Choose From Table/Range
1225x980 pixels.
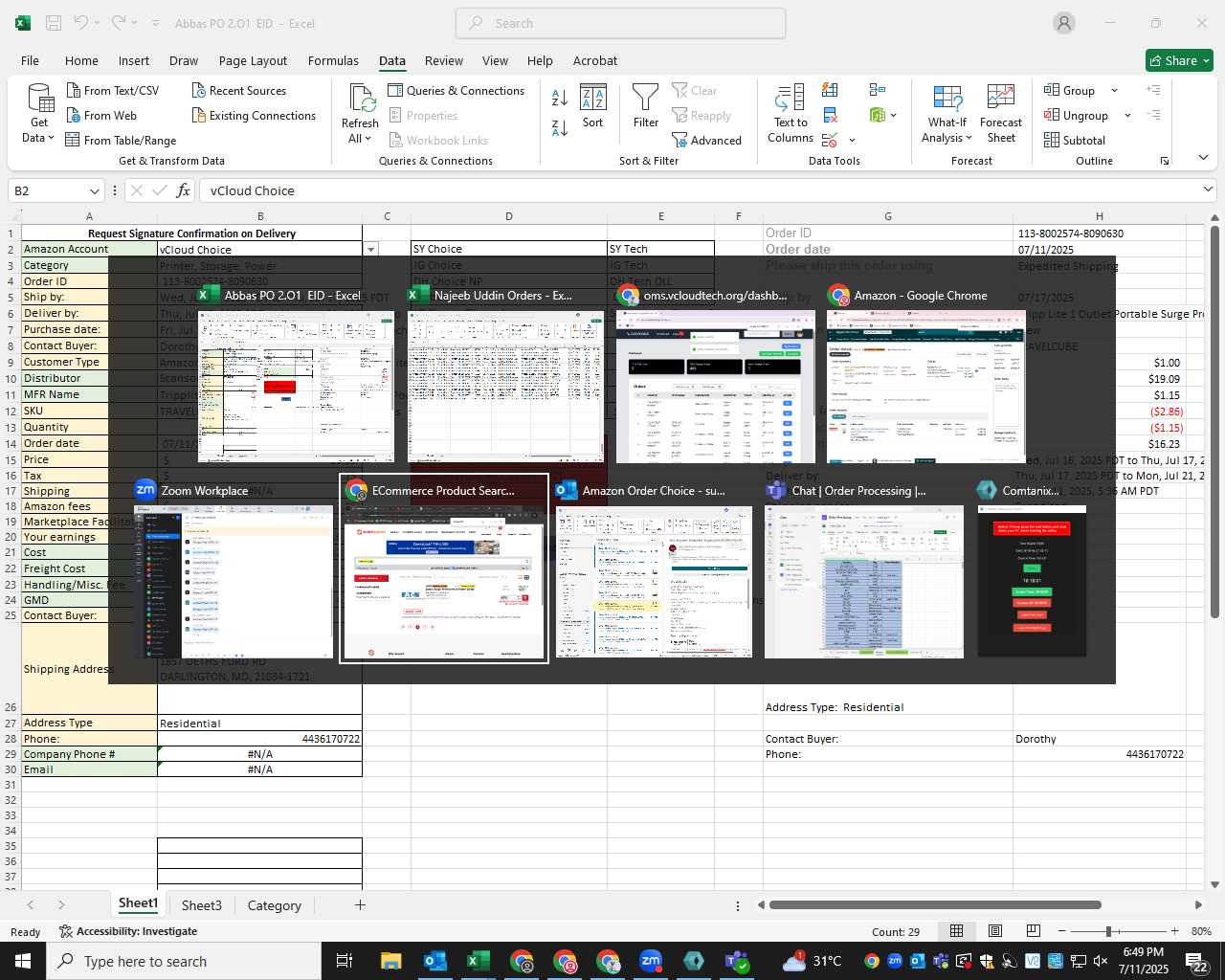pyautogui.click(x=121, y=140)
